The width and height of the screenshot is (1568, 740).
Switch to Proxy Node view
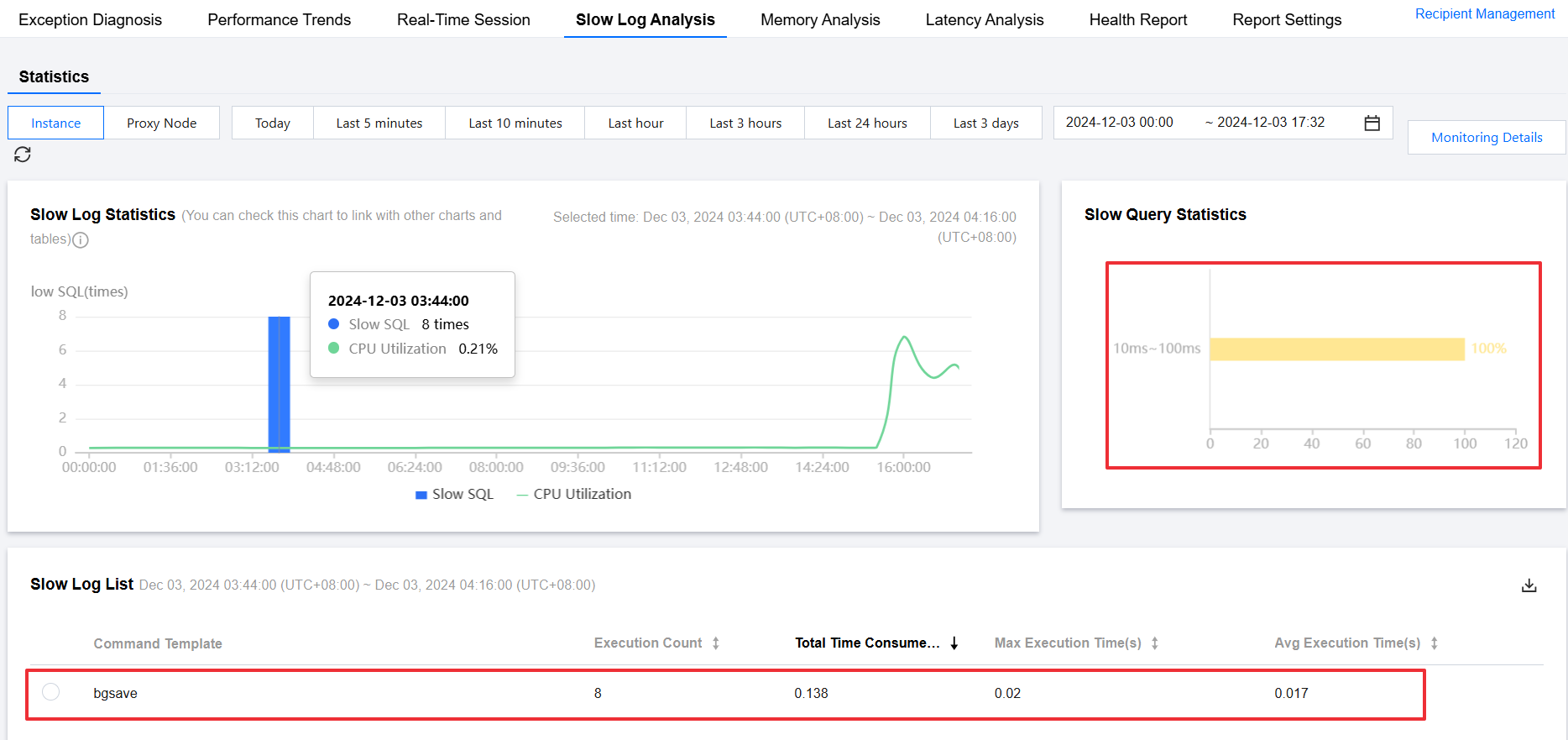[162, 123]
